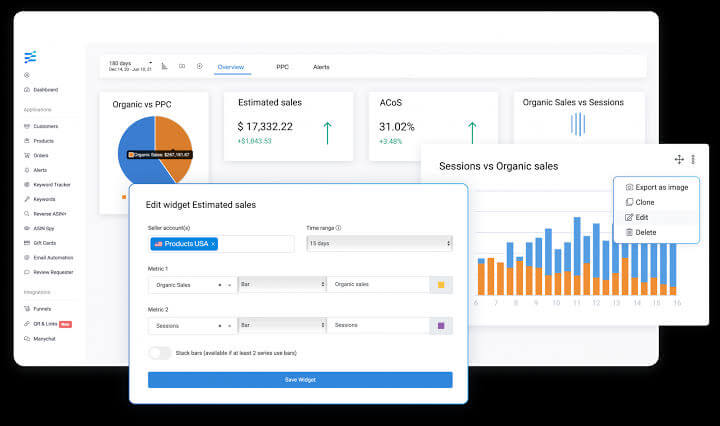Open Email Automation in the sidebar
Viewport: 720px width, 426px height.
coord(49,258)
